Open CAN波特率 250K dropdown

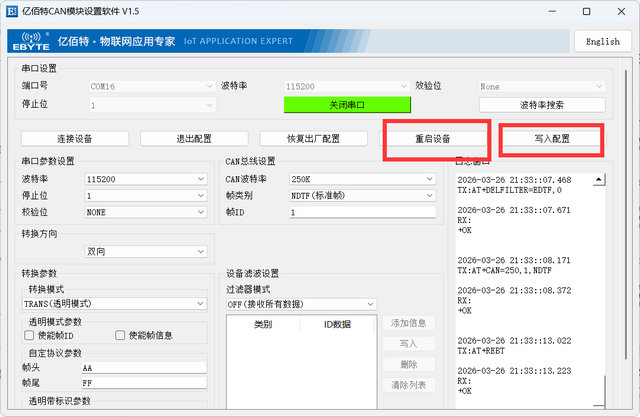coord(362,179)
